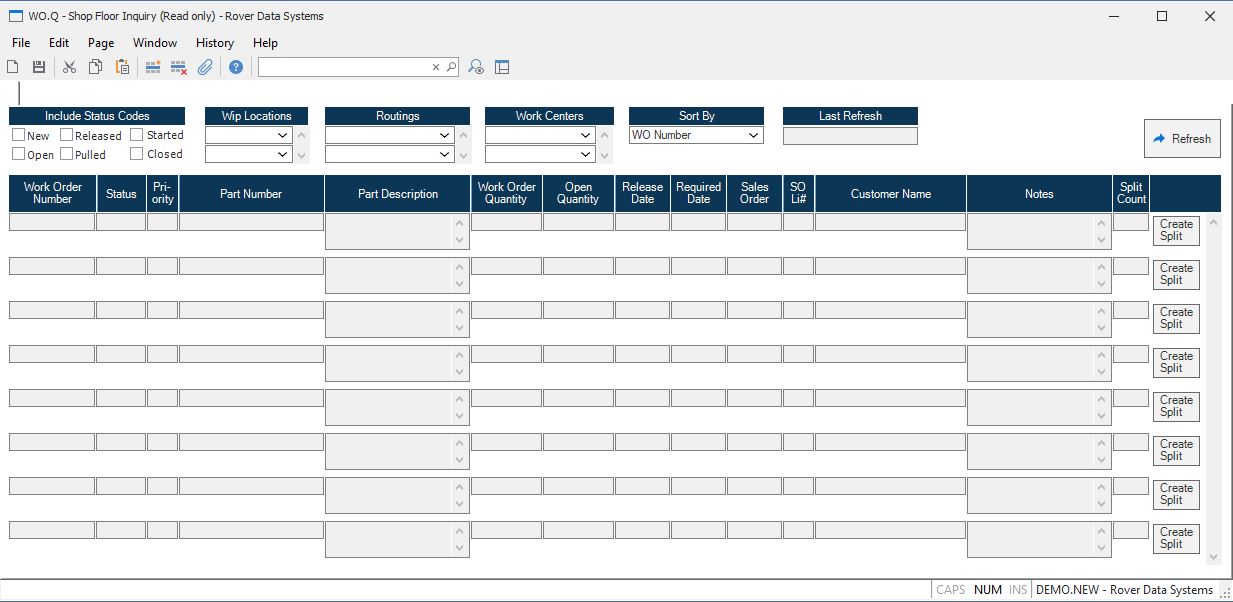1233x602 pixels.
Task: Toggle the Closed status checkbox
Action: click(x=137, y=154)
